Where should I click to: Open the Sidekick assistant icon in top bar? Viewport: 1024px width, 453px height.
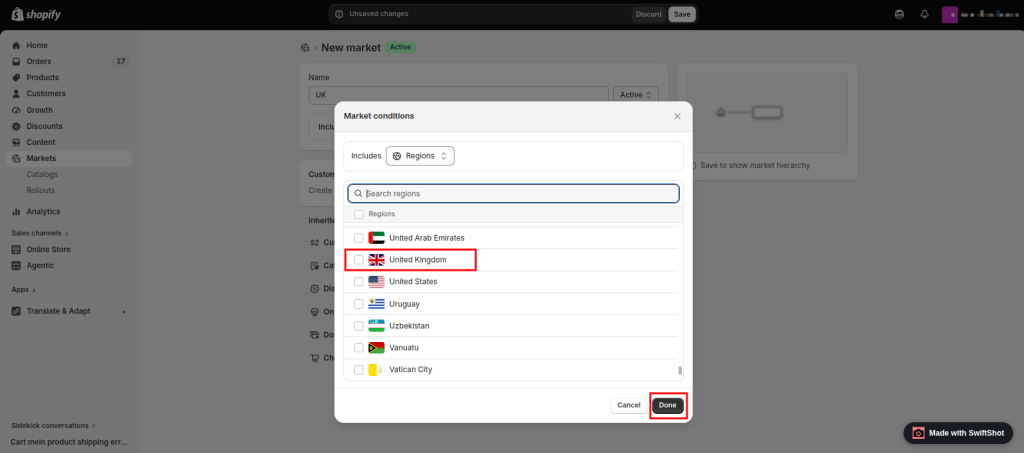[899, 14]
